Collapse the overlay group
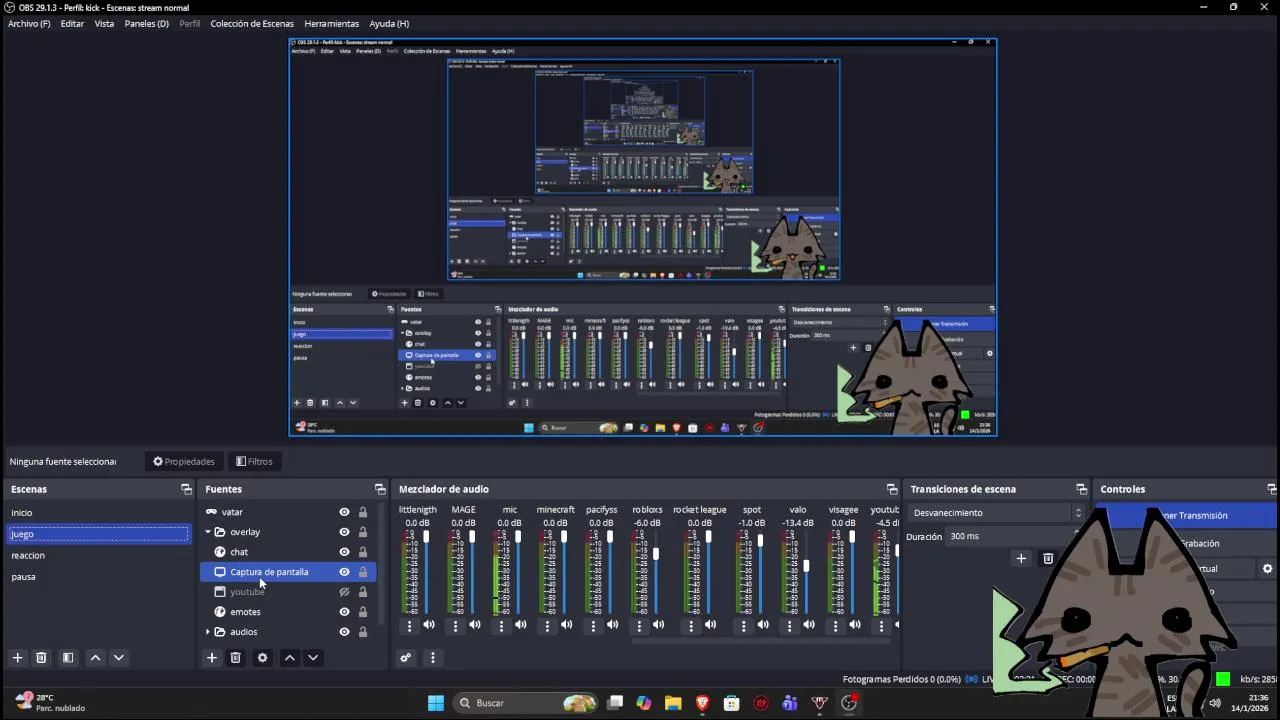 click(208, 532)
